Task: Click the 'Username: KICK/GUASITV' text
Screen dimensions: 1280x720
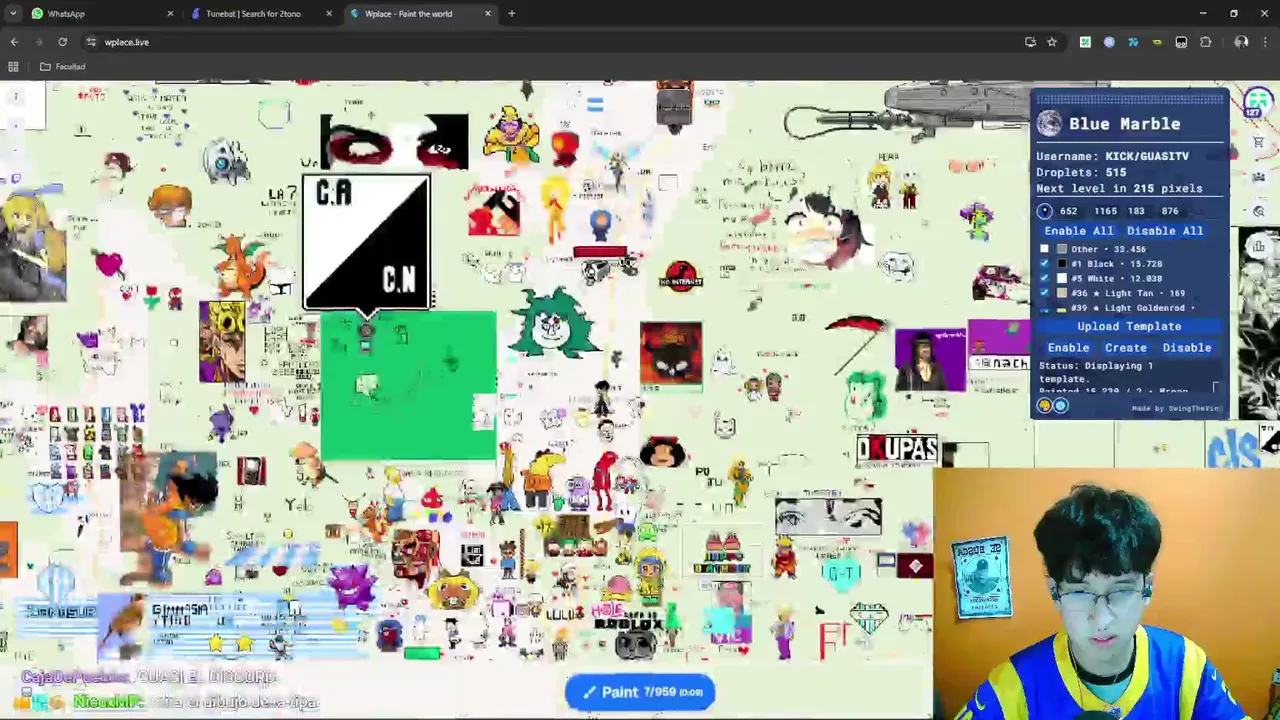Action: (x=1112, y=156)
